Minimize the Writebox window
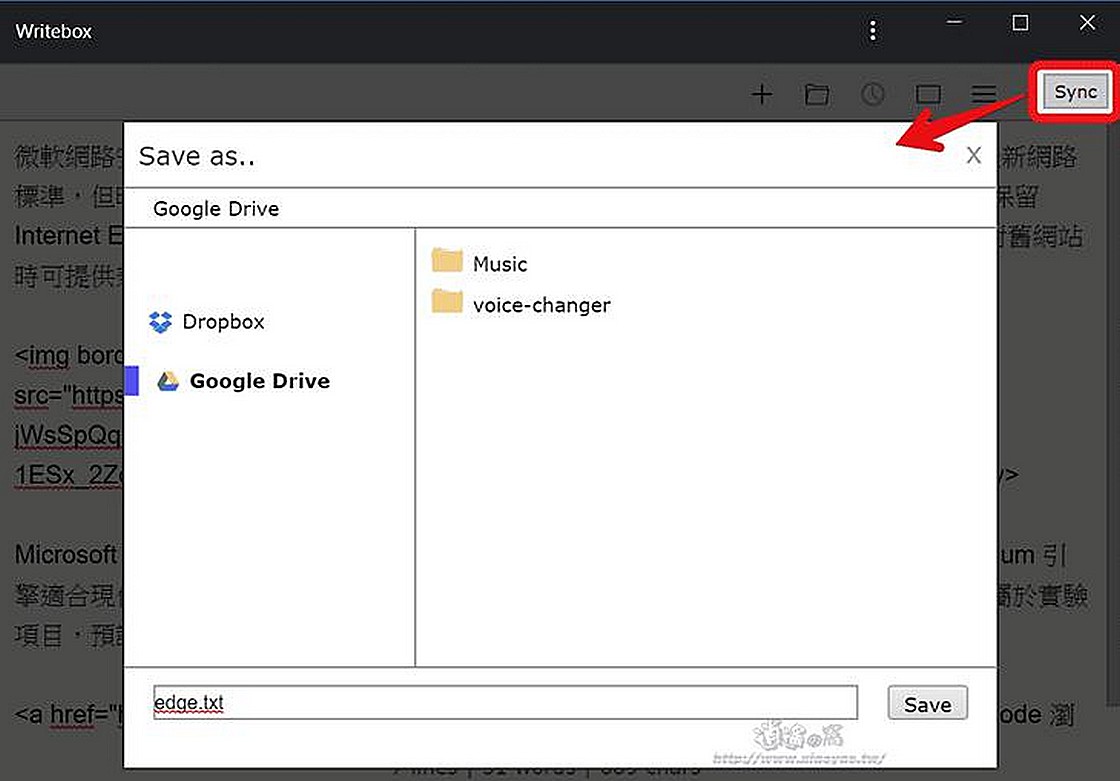1120x781 pixels. pyautogui.click(x=954, y=23)
